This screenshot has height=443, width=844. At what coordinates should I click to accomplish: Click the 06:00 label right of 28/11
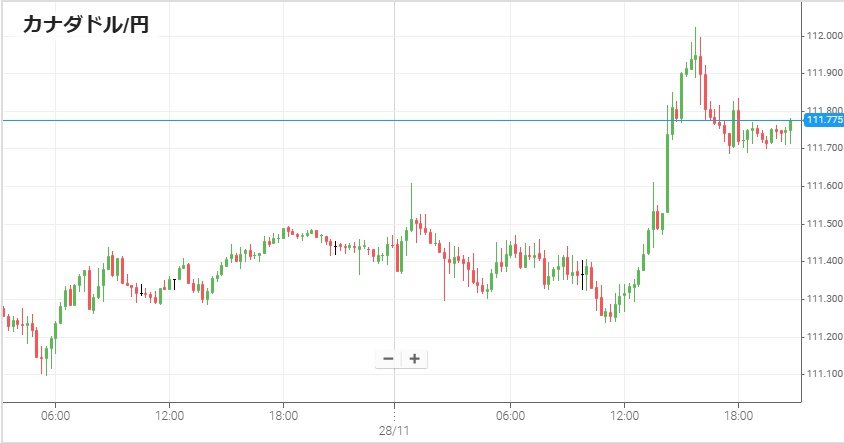510,413
